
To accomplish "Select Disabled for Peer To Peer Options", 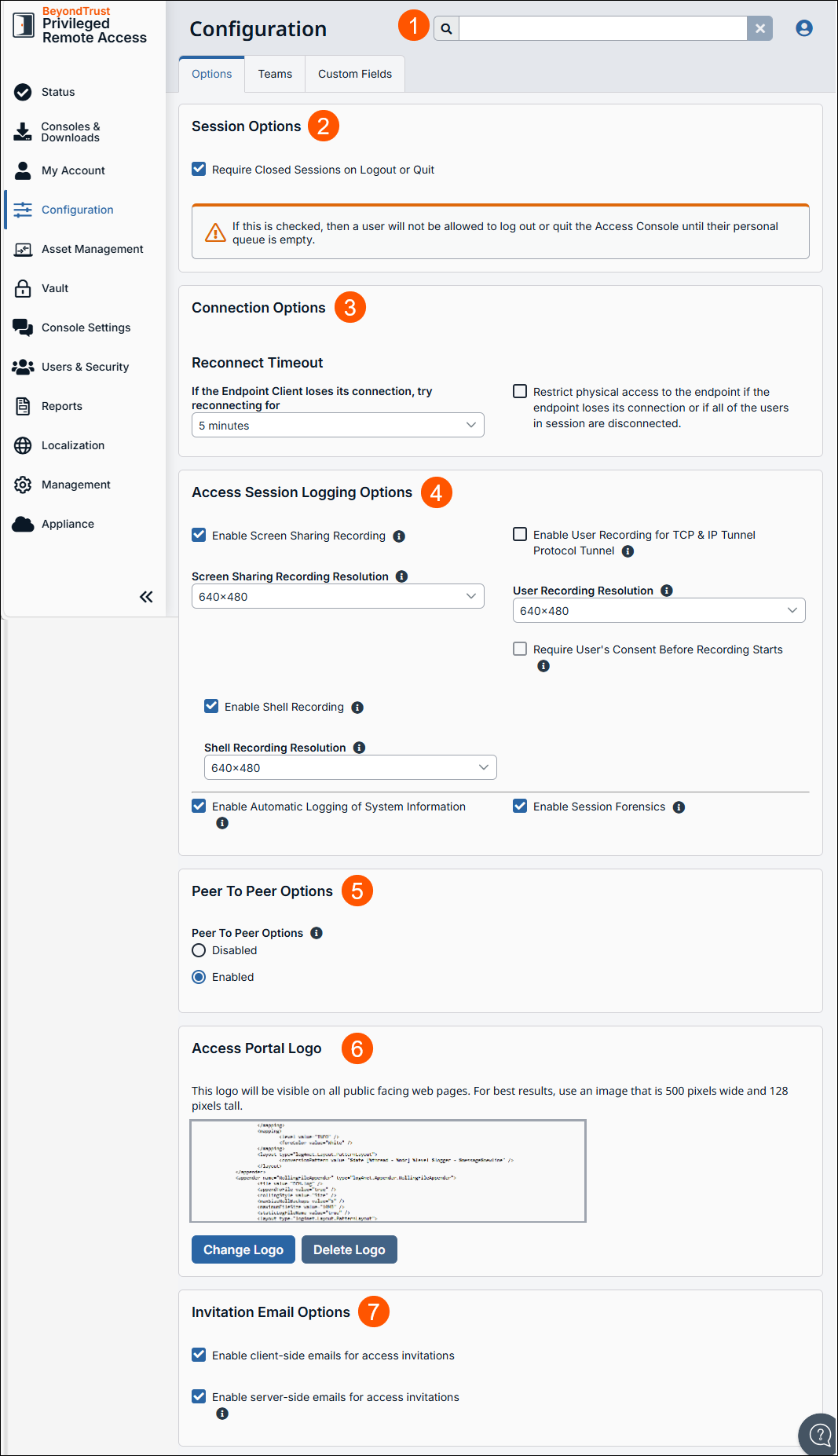I will click(x=199, y=950).
